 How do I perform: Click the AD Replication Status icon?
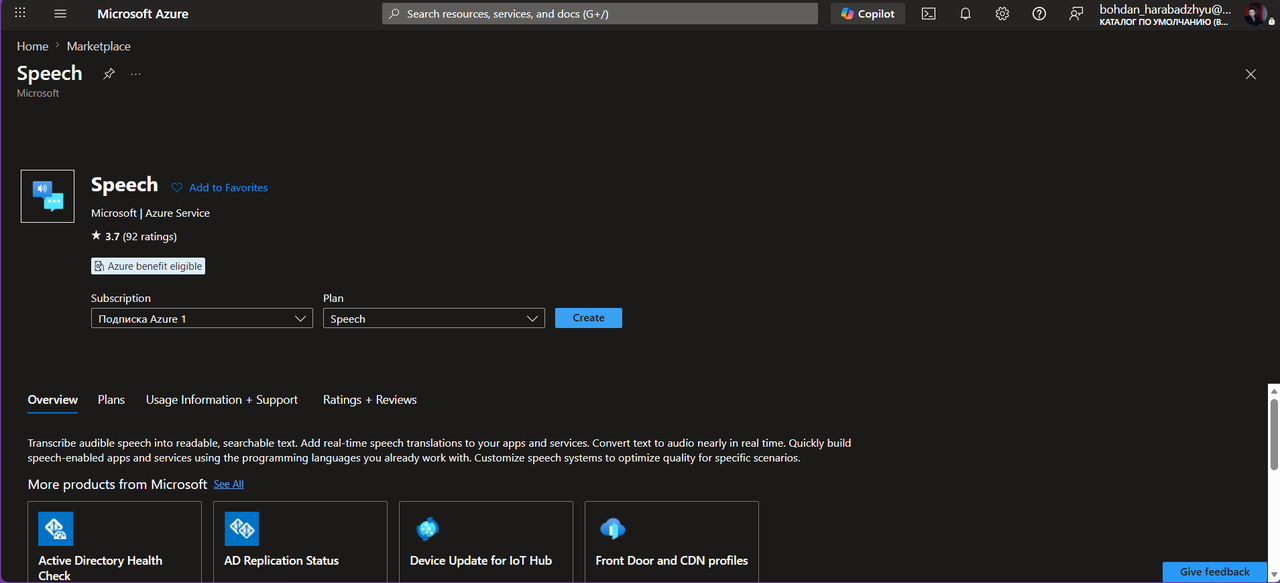tap(242, 528)
